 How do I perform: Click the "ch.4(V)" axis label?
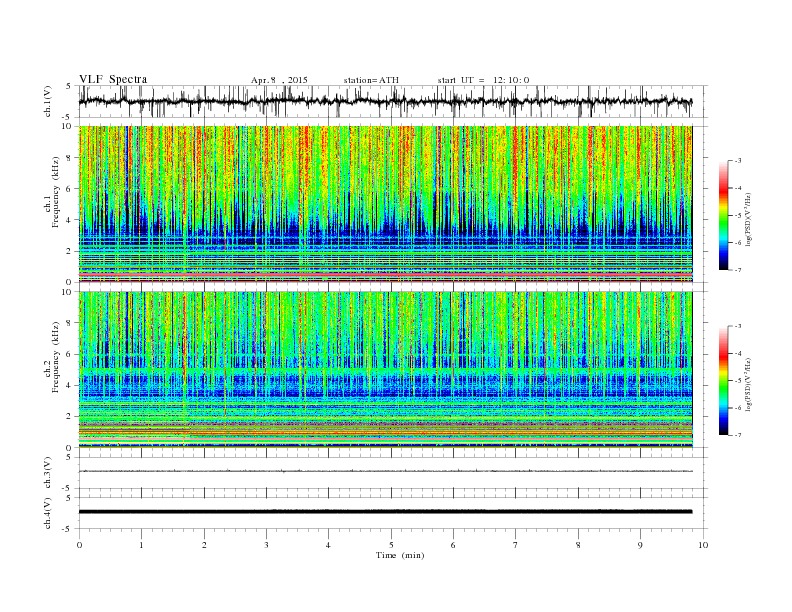48,513
